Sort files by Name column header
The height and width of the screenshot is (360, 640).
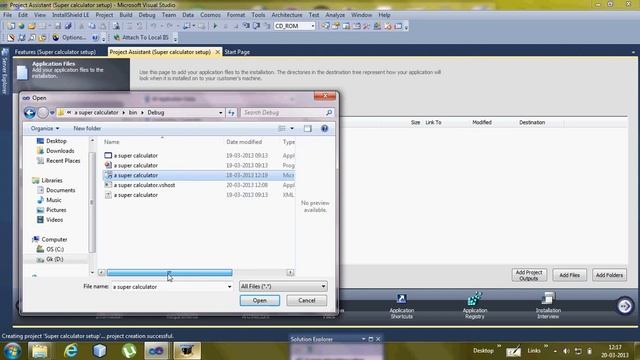click(x=111, y=142)
